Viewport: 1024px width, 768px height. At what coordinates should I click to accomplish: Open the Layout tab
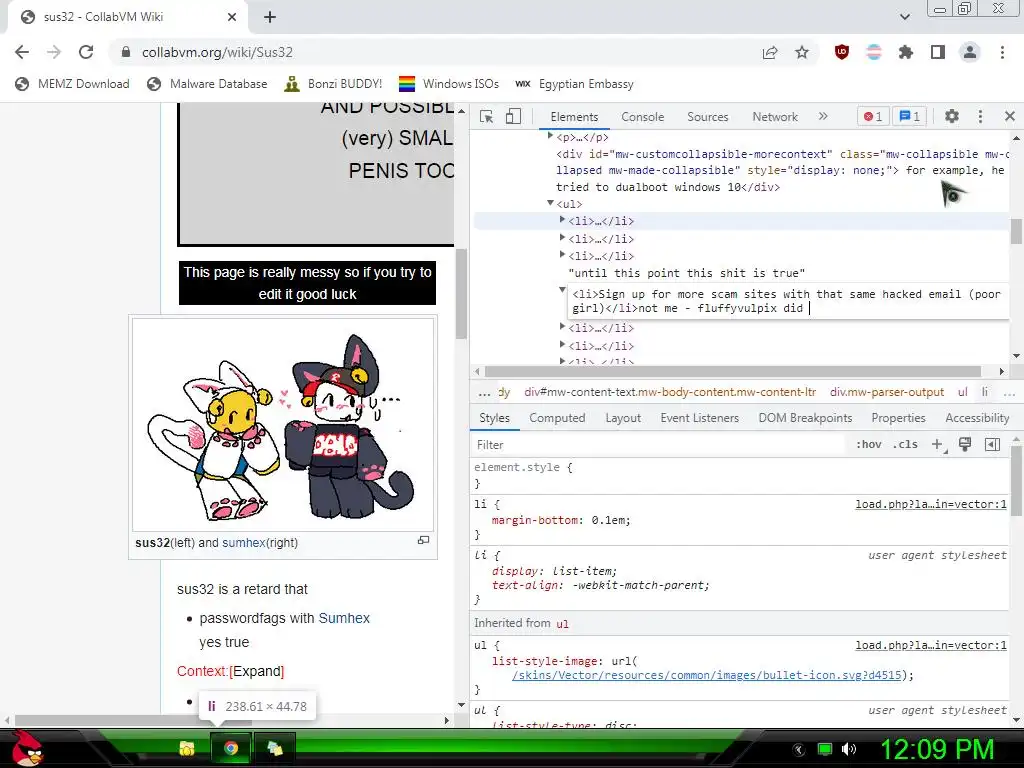pos(623,418)
